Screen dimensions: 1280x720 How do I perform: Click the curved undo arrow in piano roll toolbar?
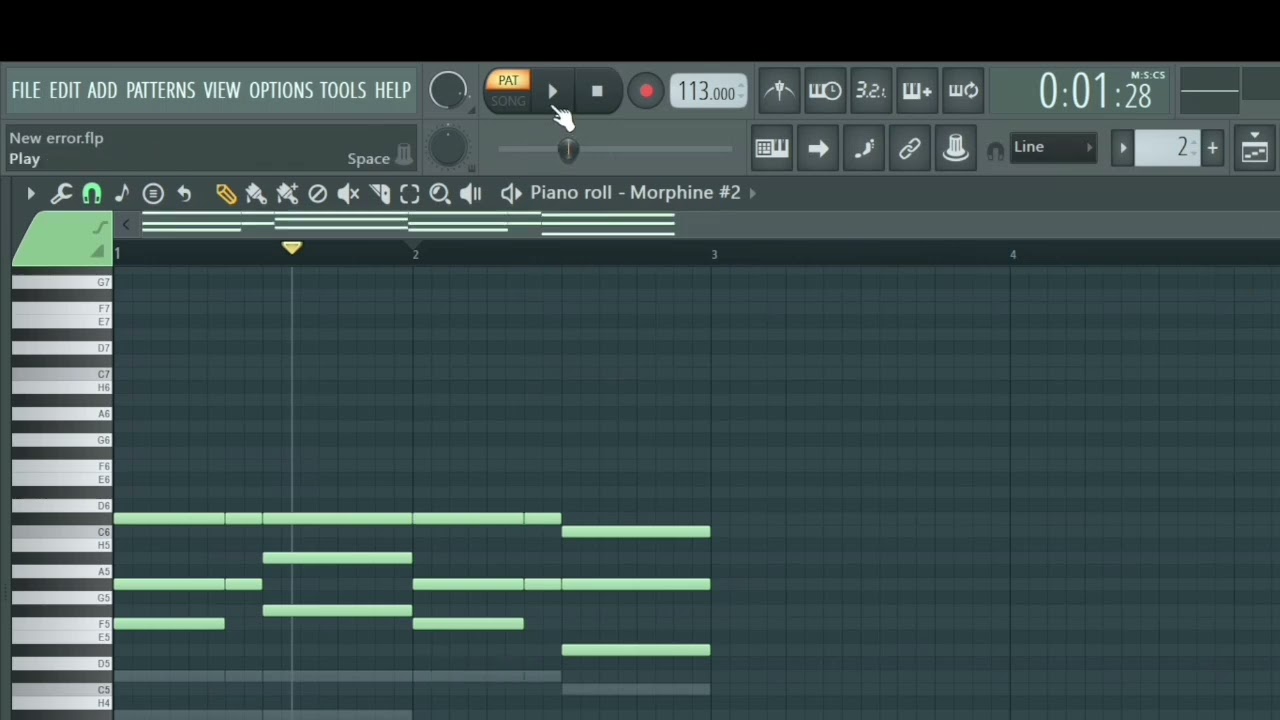point(184,193)
